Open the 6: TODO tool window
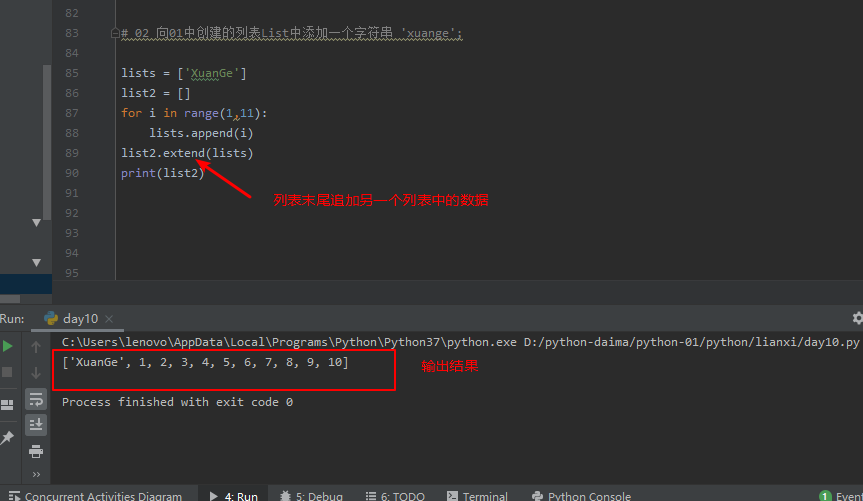Screen dimensions: 863x501 [x=395, y=495]
